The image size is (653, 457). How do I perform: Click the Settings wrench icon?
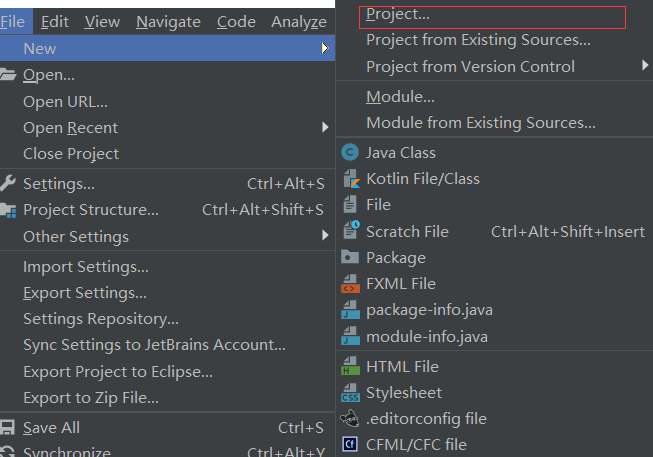7,183
